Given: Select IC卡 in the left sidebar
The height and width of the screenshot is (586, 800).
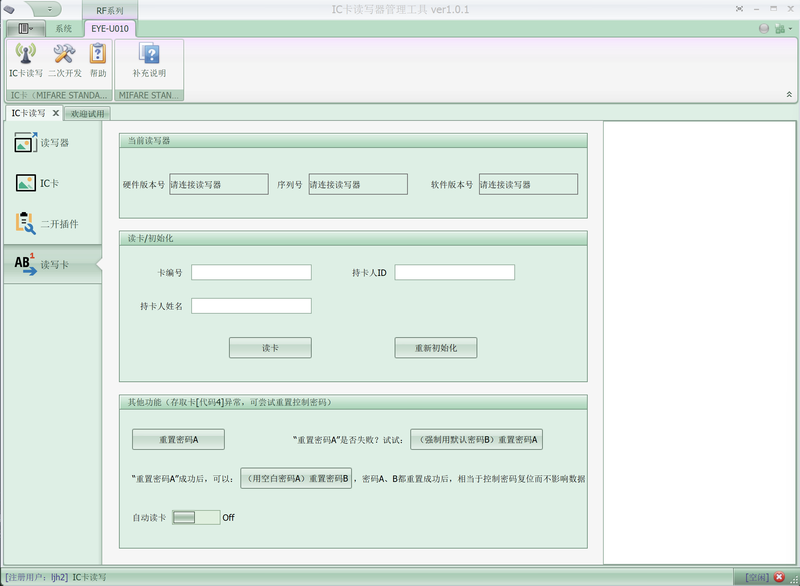Looking at the screenshot, I should [x=52, y=183].
